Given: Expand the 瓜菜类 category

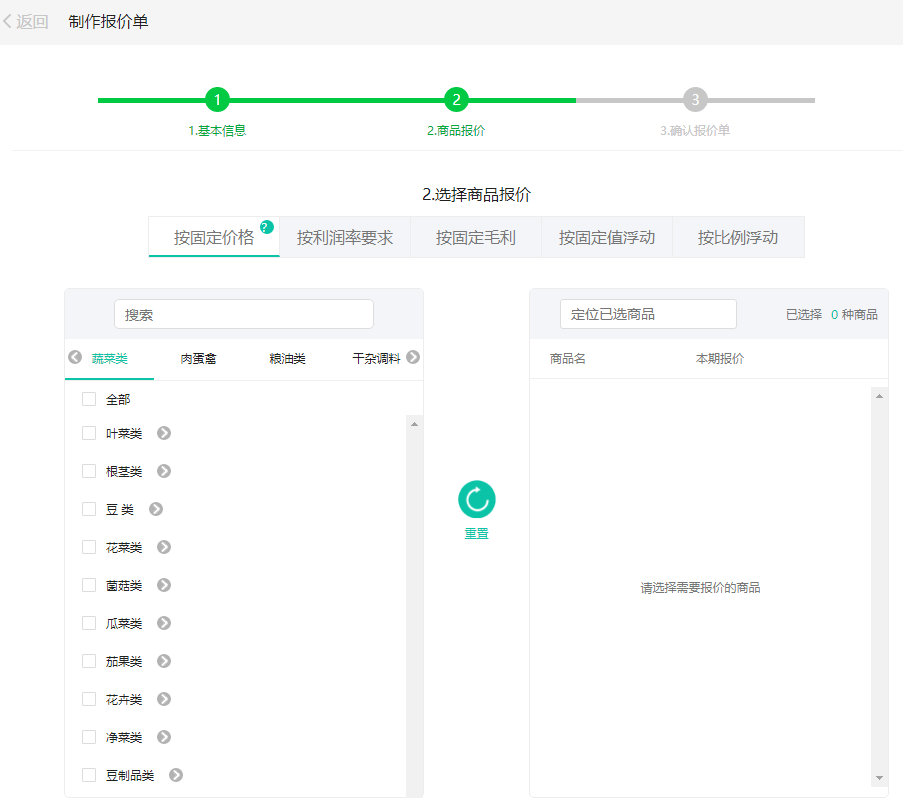Looking at the screenshot, I should (163, 623).
